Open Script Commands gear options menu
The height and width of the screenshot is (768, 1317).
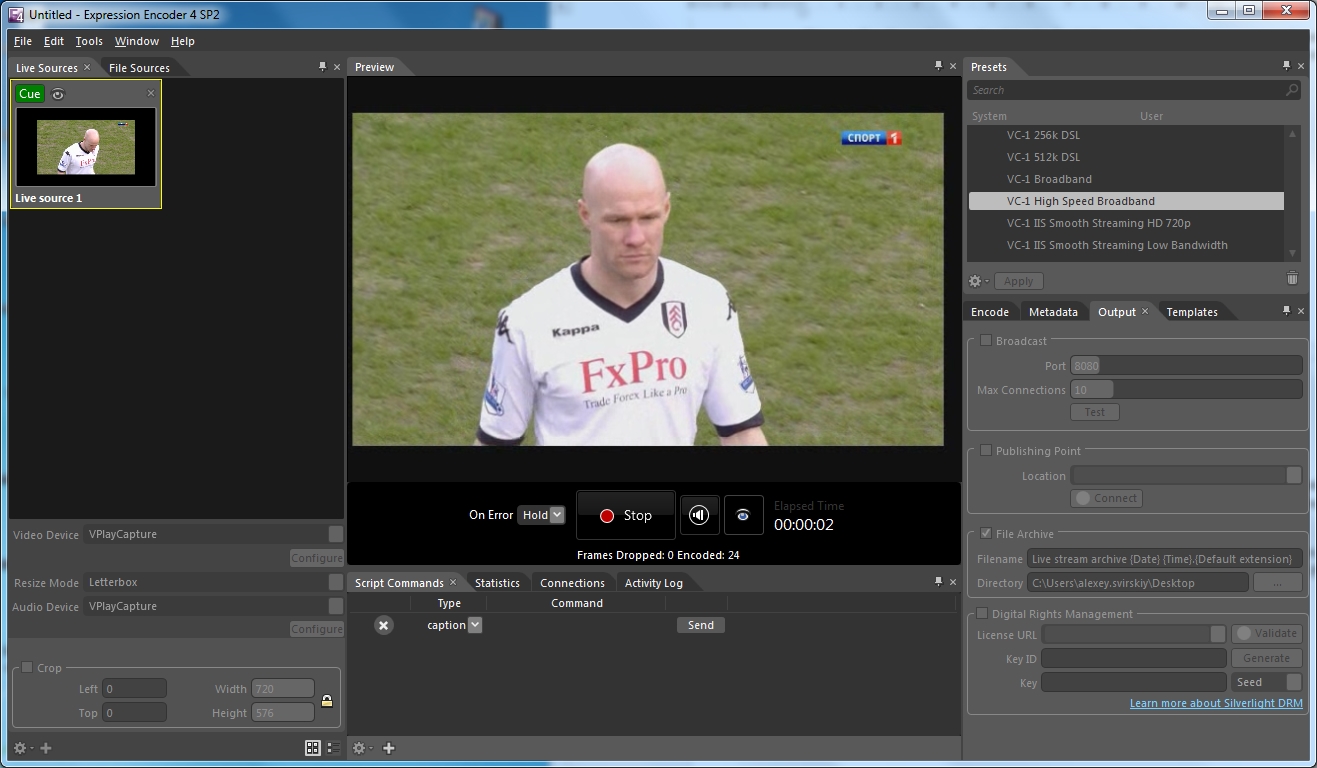click(361, 748)
